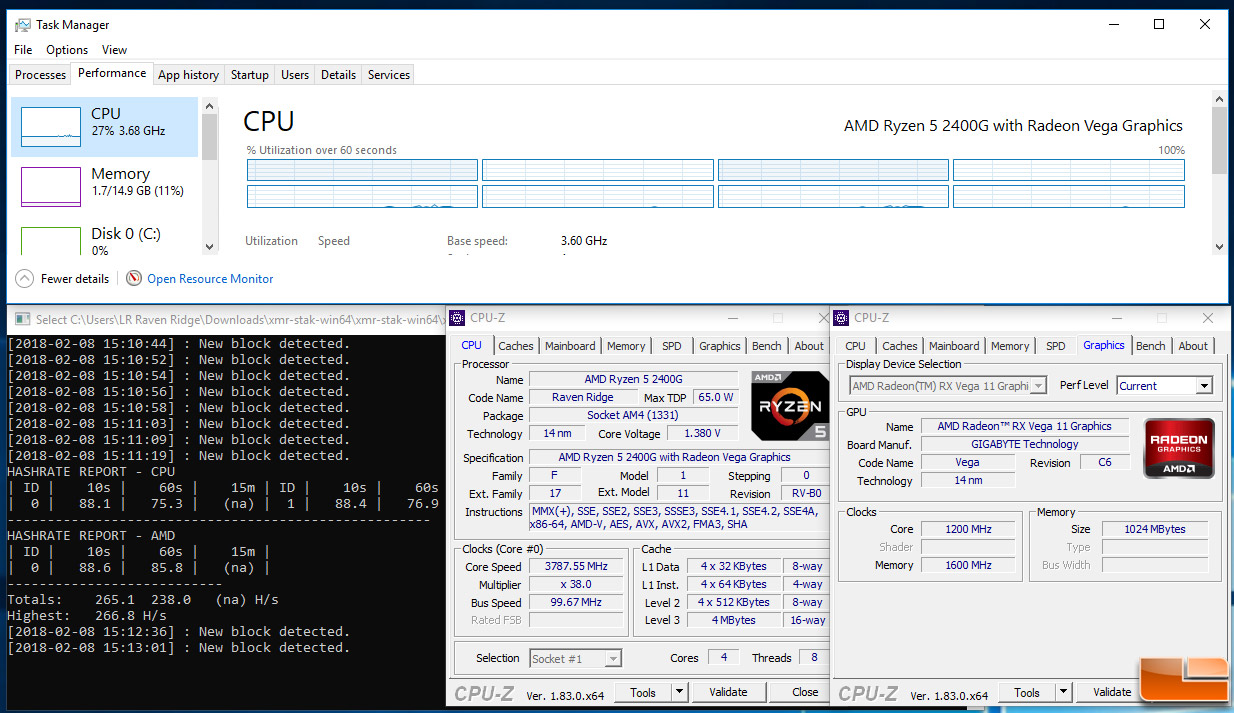This screenshot has height=713, width=1234.
Task: Click right pane scrollbar down arrow
Action: pos(1219,246)
